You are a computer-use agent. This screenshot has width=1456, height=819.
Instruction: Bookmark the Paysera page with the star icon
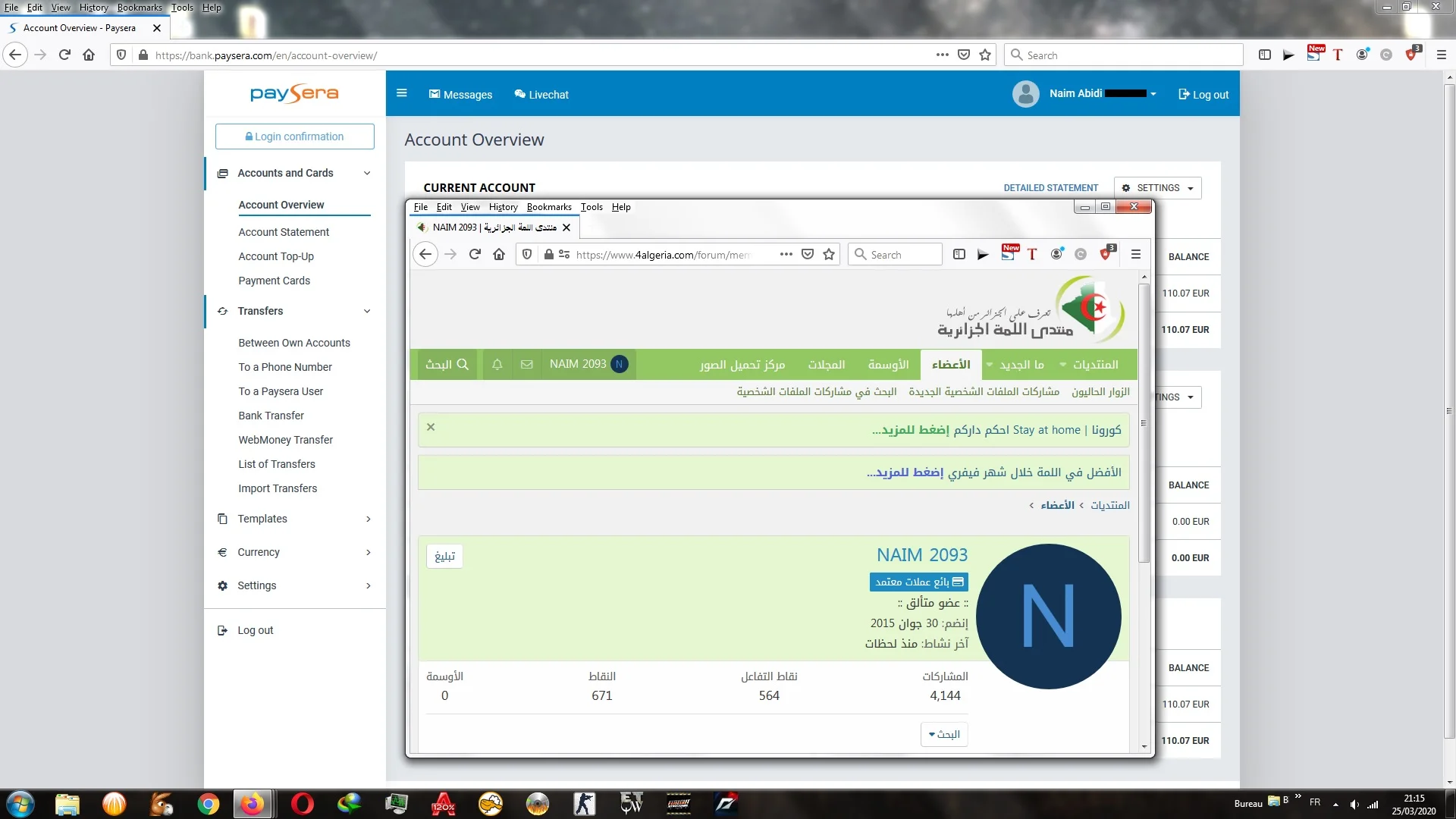coord(985,55)
